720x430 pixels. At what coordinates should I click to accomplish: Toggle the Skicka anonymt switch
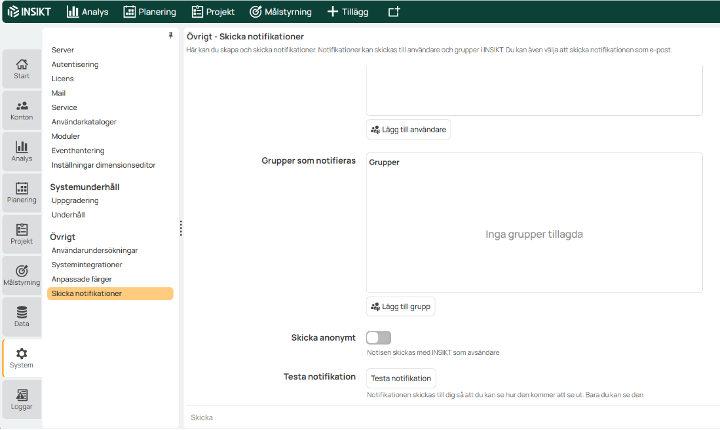coord(378,338)
